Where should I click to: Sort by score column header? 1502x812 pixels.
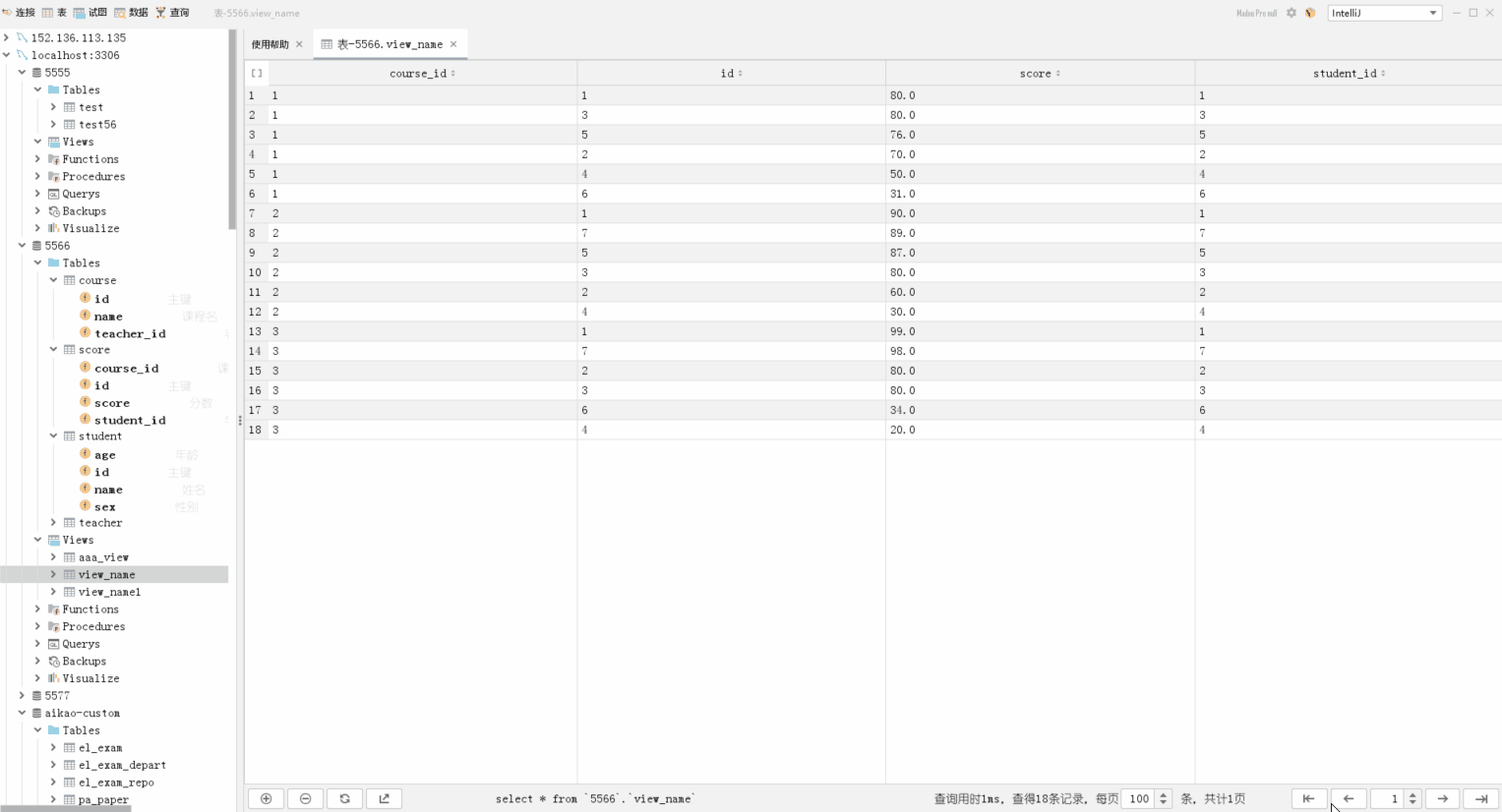coord(1040,74)
